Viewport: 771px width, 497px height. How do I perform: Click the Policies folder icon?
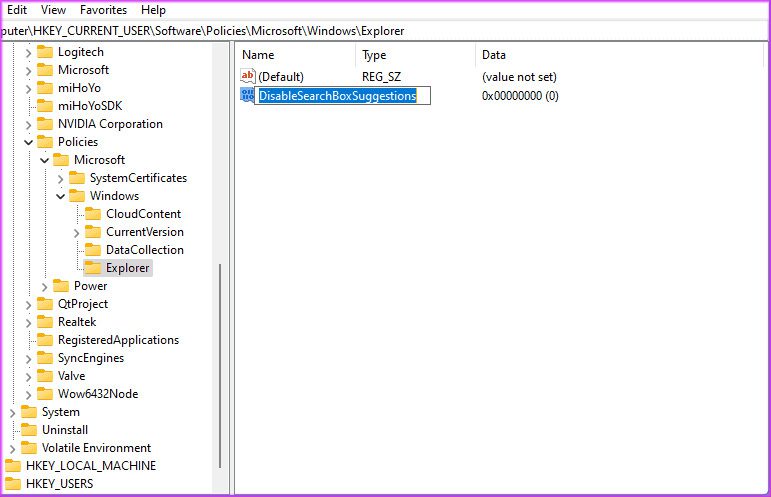(x=45, y=142)
